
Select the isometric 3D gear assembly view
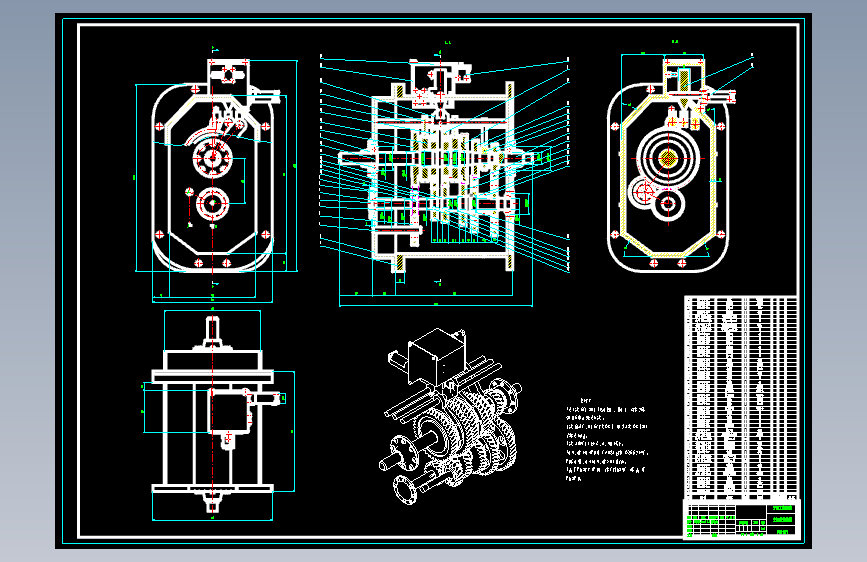coord(451,416)
